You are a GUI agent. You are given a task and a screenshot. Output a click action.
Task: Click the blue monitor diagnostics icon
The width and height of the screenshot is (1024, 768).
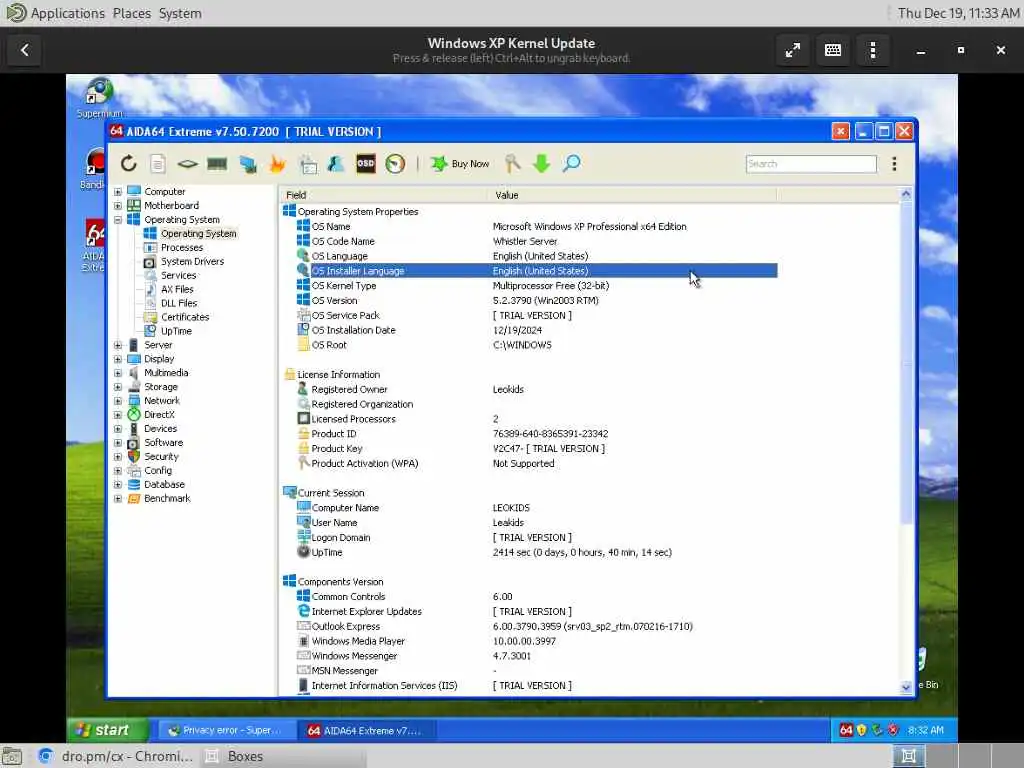pyautogui.click(x=248, y=163)
